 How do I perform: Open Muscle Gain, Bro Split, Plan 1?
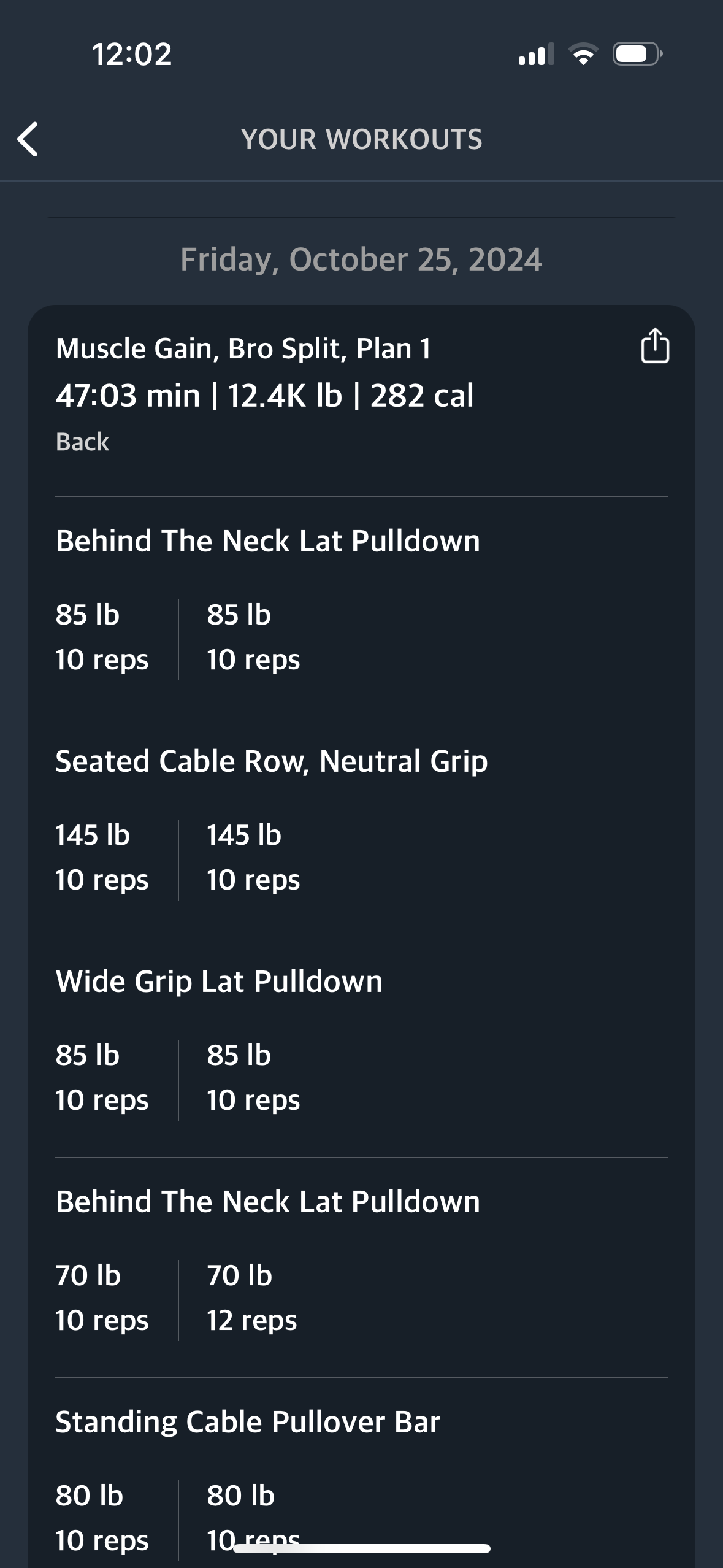point(243,348)
